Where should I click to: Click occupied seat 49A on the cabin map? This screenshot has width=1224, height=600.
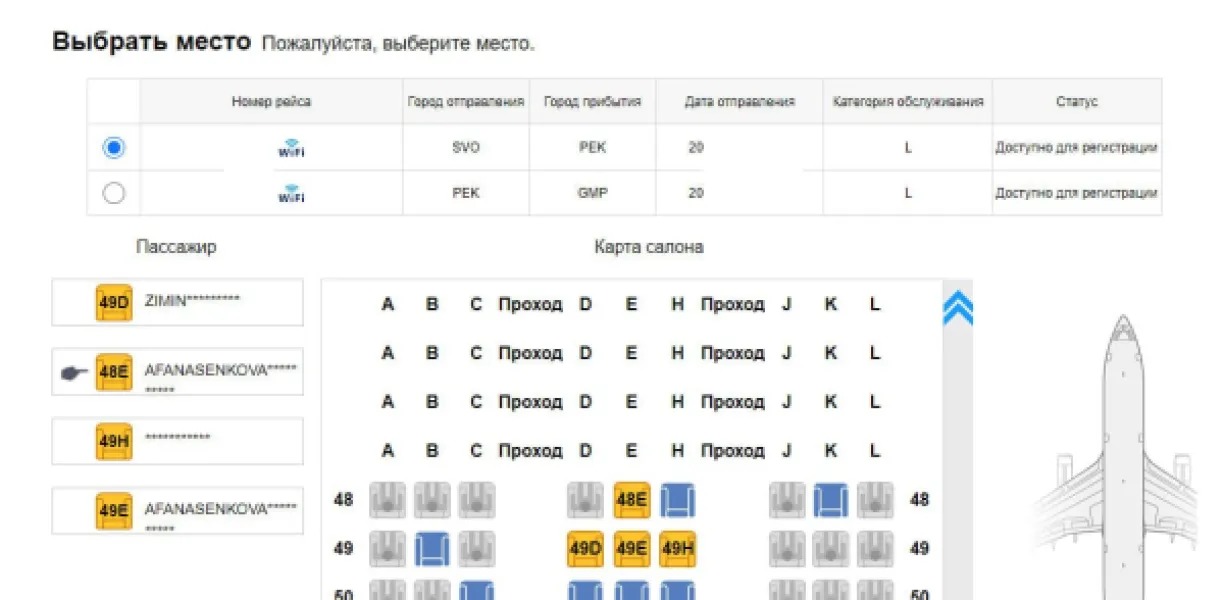387,548
